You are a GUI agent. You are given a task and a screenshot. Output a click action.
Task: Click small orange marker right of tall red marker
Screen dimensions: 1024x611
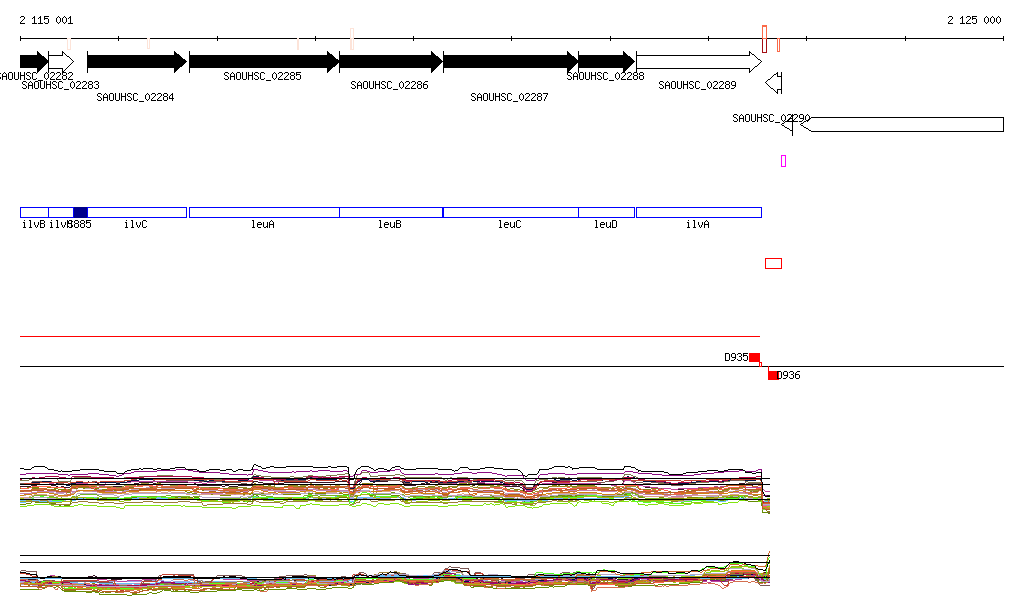[778, 45]
